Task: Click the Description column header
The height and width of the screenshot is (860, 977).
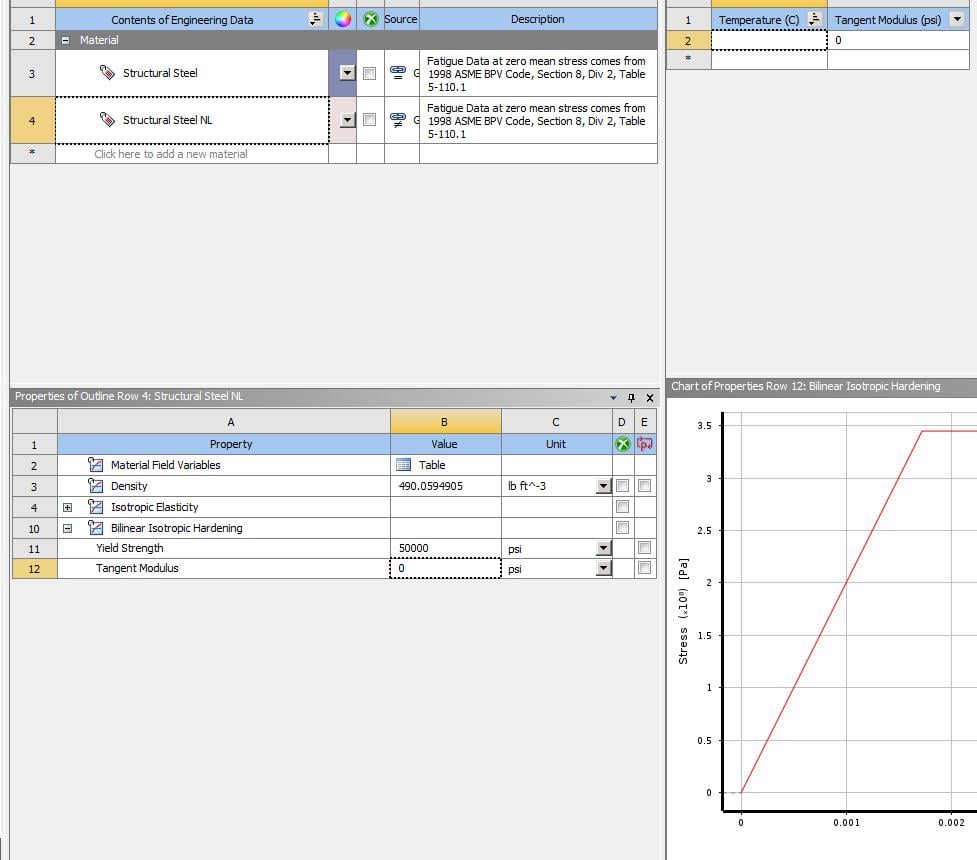Action: click(538, 19)
